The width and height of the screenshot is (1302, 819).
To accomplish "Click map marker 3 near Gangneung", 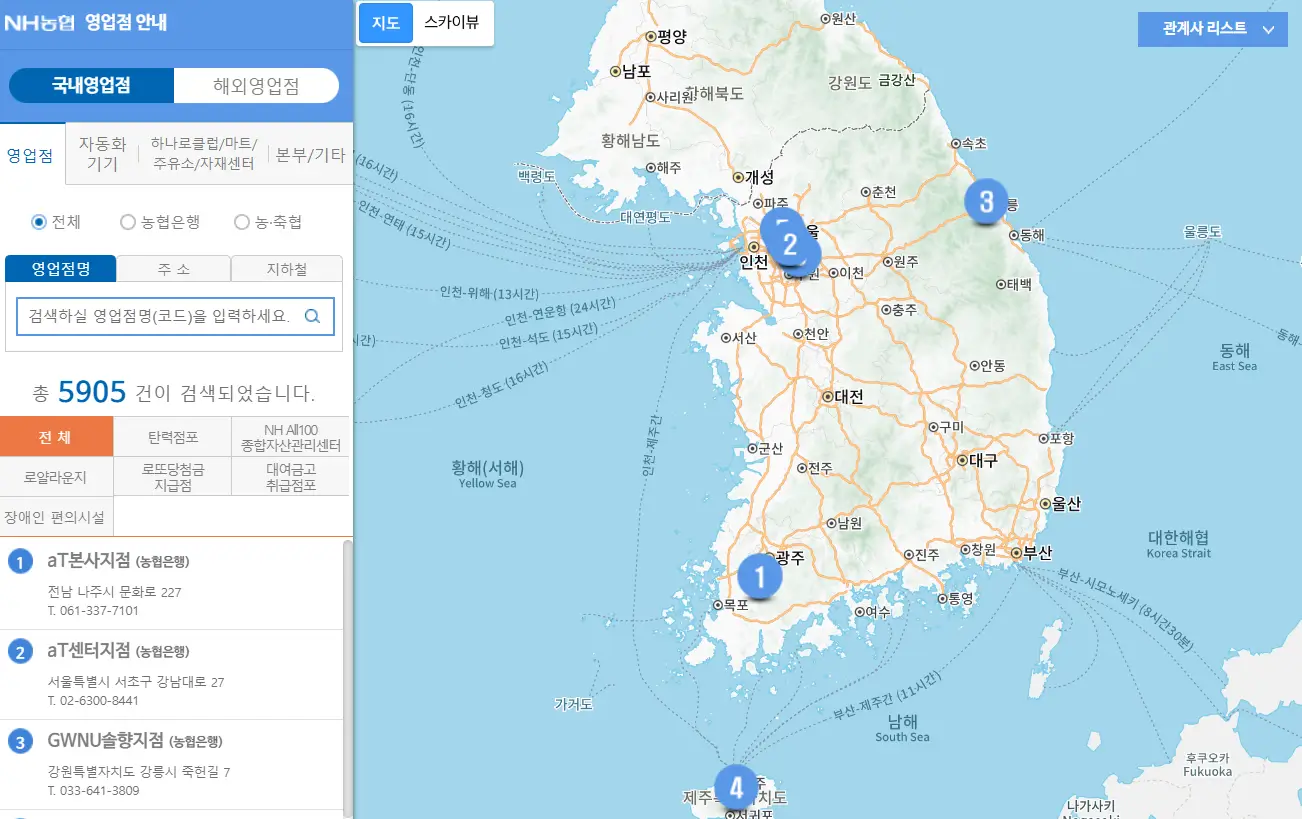I will 987,200.
